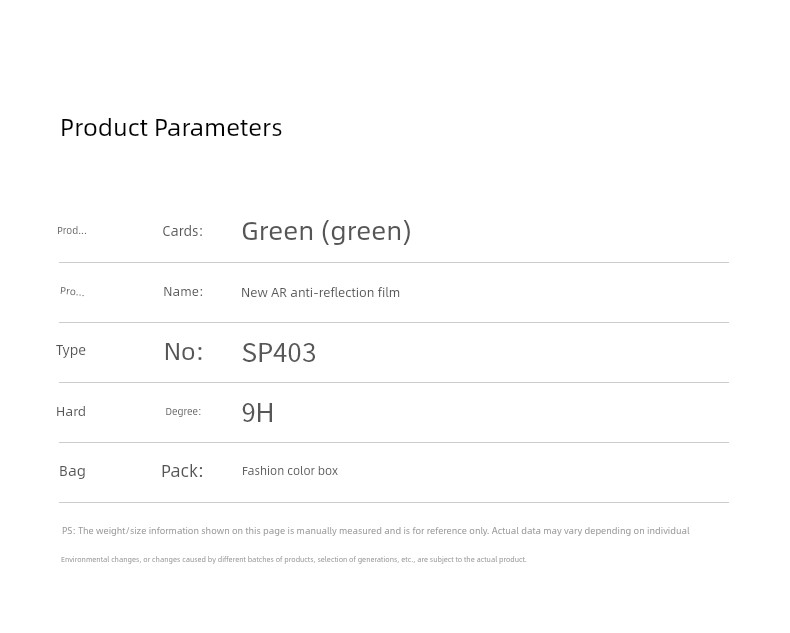Click the truncated Pro... label

pyautogui.click(x=72, y=291)
